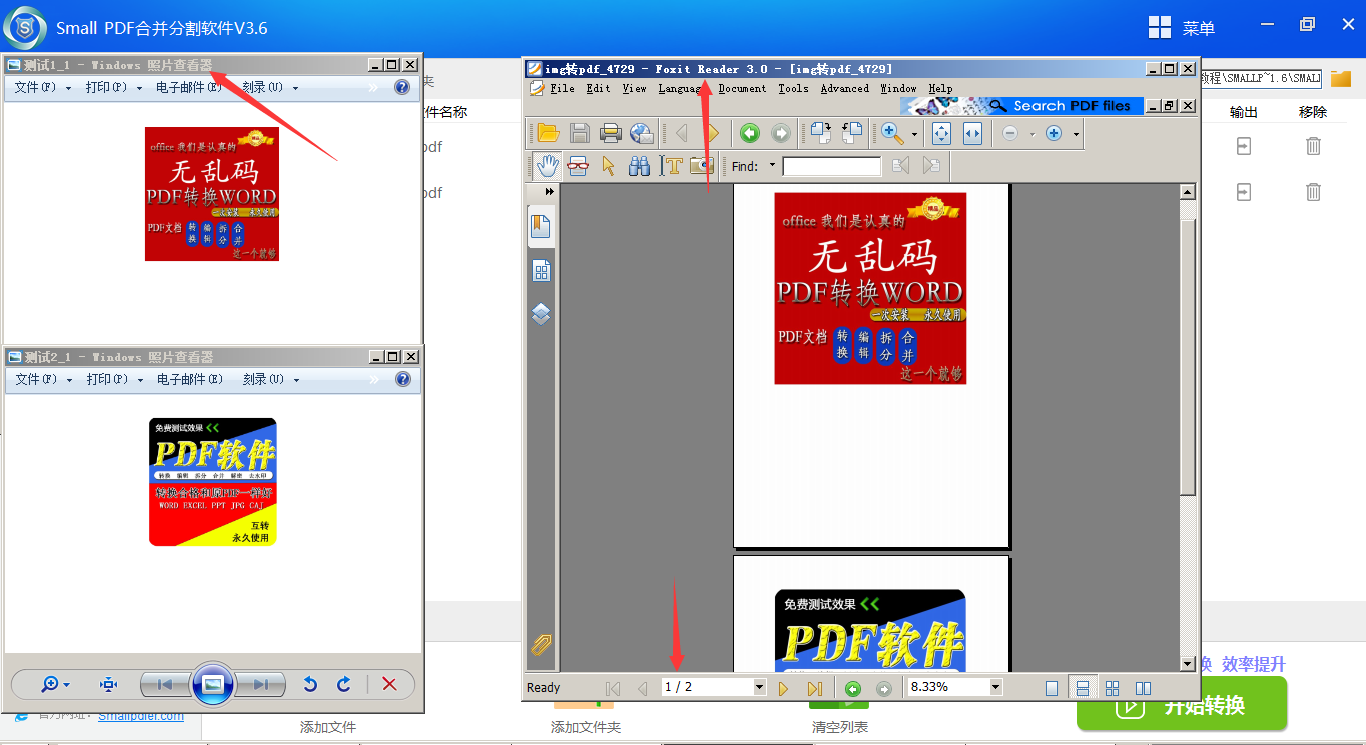Viewport: 1366px width, 745px height.
Task: Click the Open folder icon in Foxit toolbar
Action: coord(547,133)
